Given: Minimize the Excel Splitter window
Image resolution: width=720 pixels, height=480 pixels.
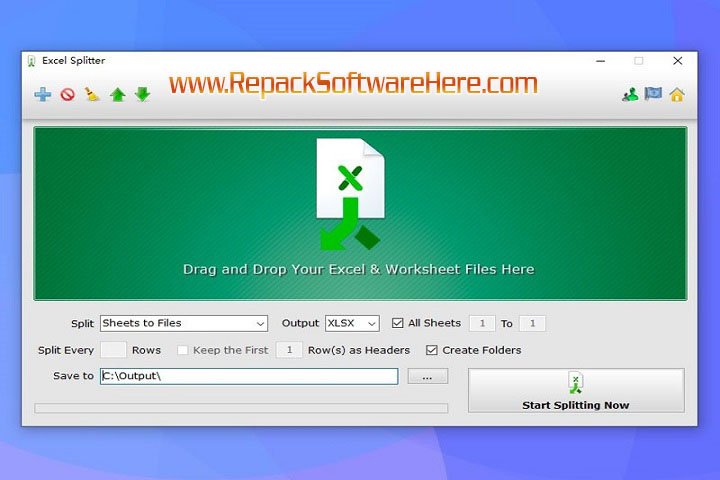Looking at the screenshot, I should click(601, 61).
